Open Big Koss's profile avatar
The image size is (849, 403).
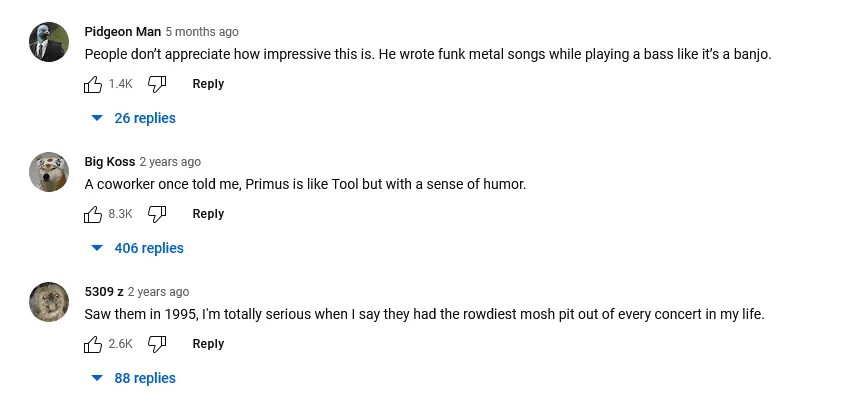click(x=49, y=172)
